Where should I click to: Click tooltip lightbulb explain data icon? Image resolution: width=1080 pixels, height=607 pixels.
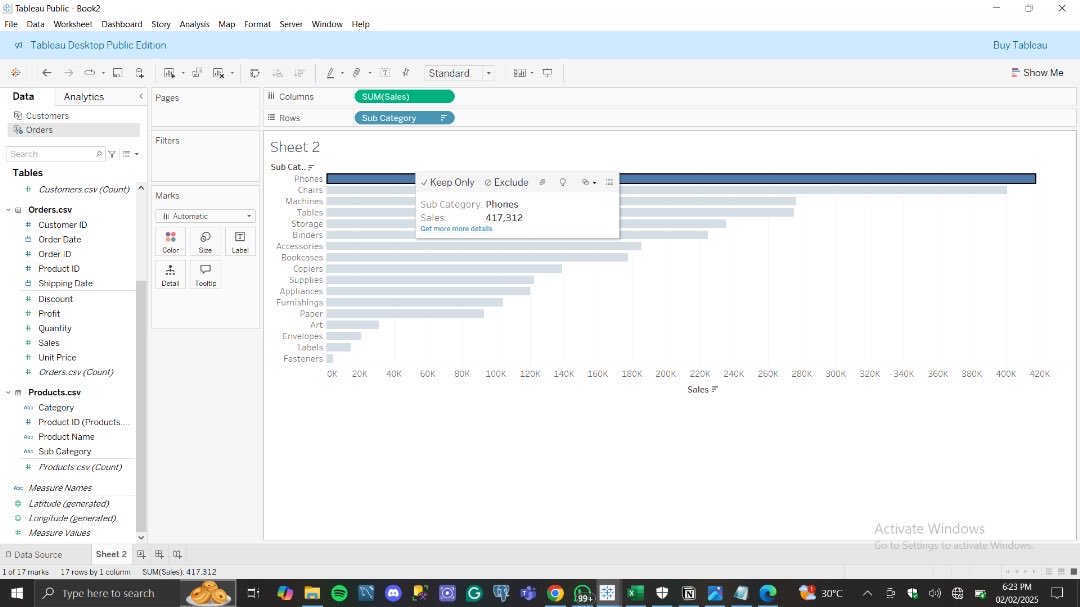click(563, 182)
